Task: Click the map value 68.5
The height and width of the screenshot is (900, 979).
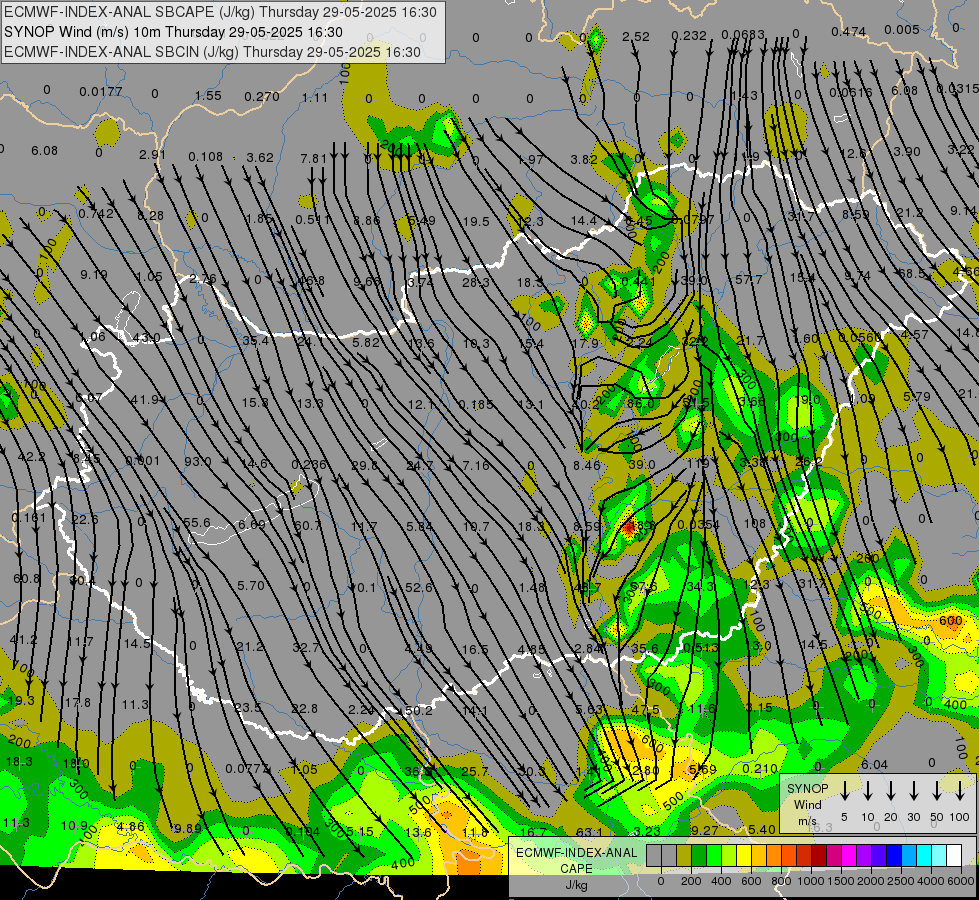Action: click(x=912, y=274)
